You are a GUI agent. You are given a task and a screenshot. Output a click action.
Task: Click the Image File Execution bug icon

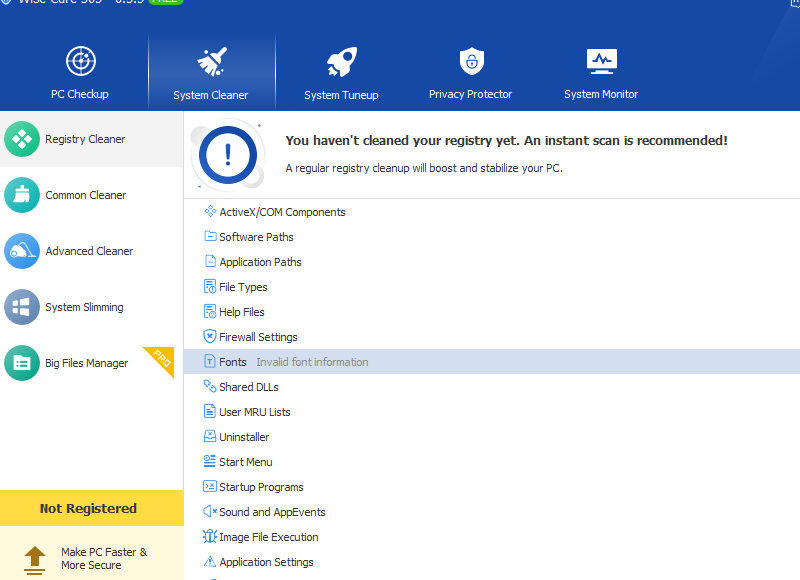210,536
